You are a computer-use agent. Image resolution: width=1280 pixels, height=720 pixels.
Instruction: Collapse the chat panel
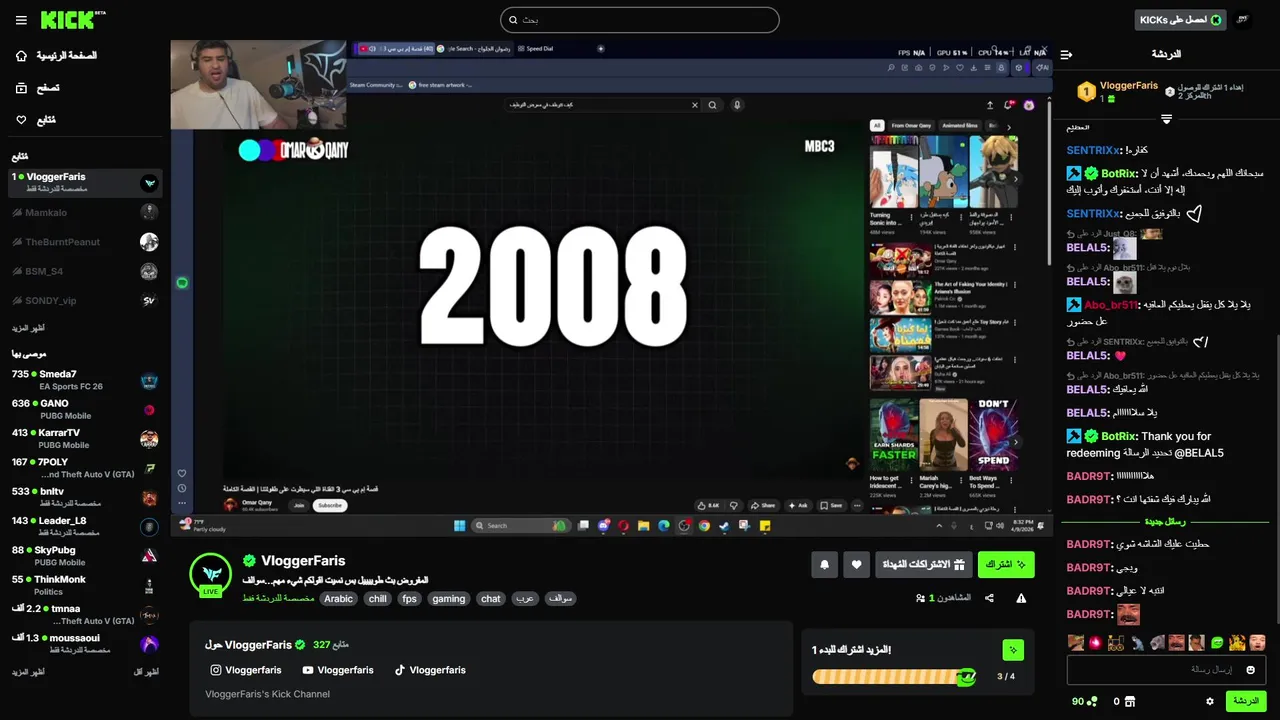tap(1066, 54)
